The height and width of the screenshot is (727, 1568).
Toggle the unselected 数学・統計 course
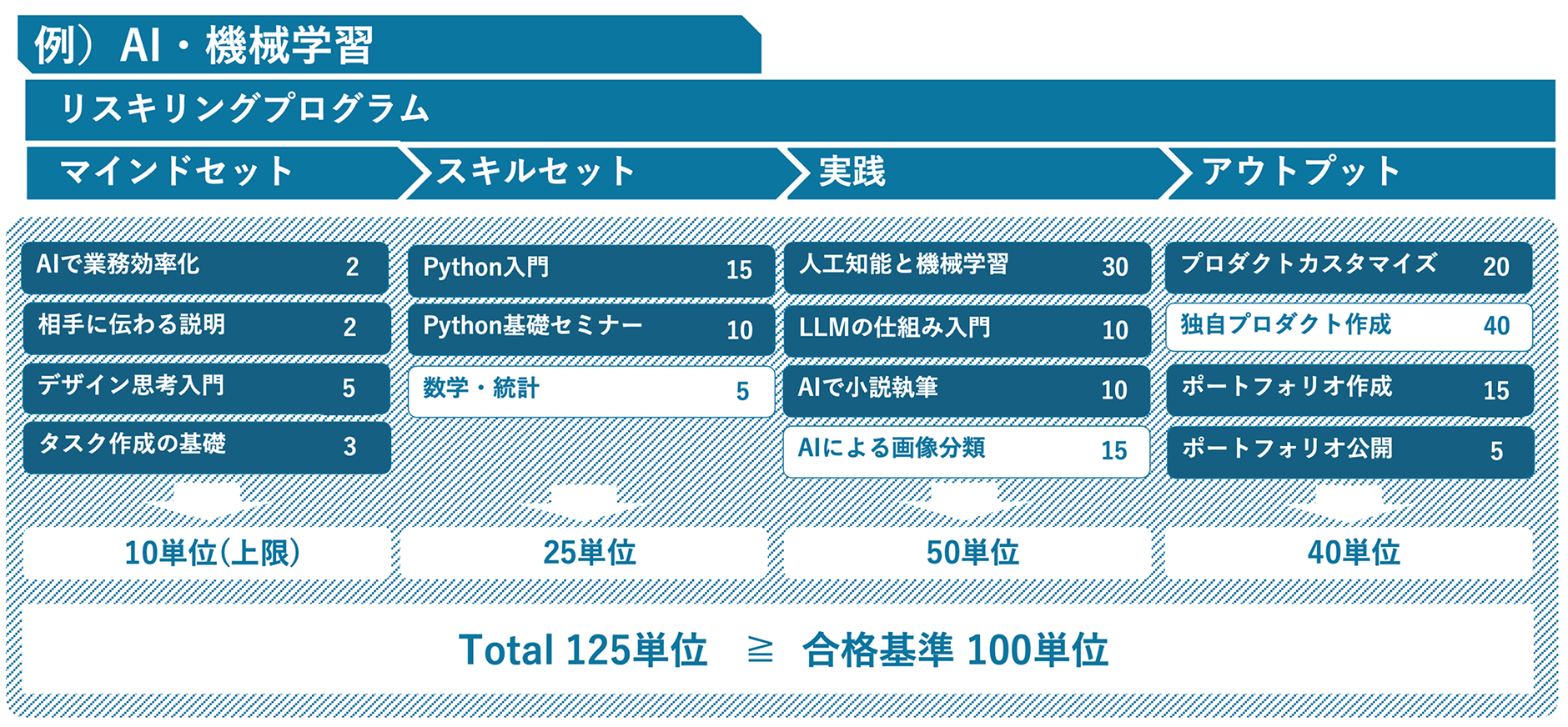[591, 390]
